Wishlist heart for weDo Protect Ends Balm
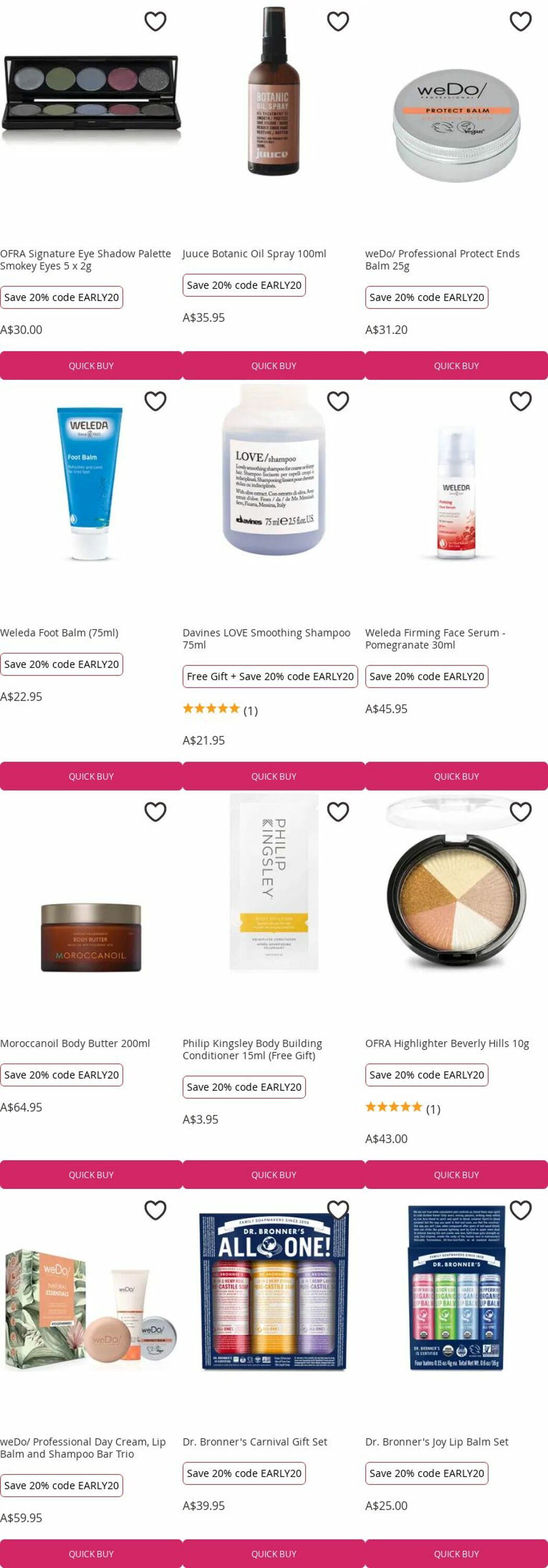The image size is (548, 1568). pos(520,21)
